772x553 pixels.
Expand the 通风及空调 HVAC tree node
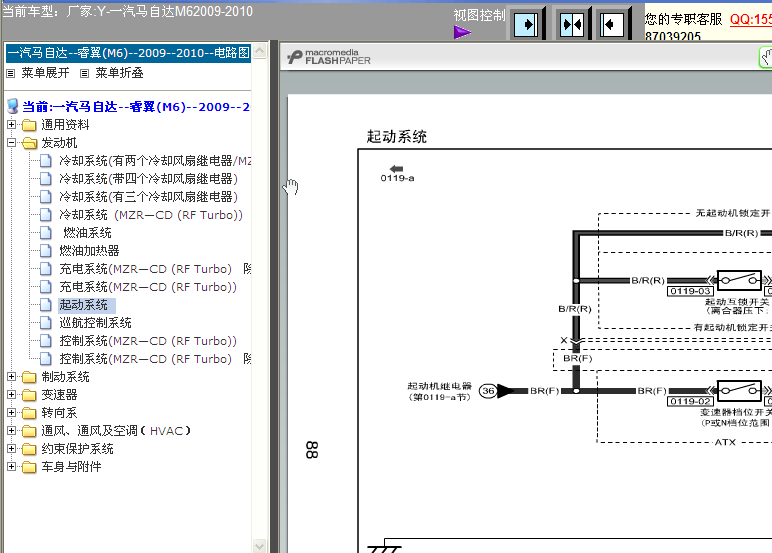coord(11,431)
